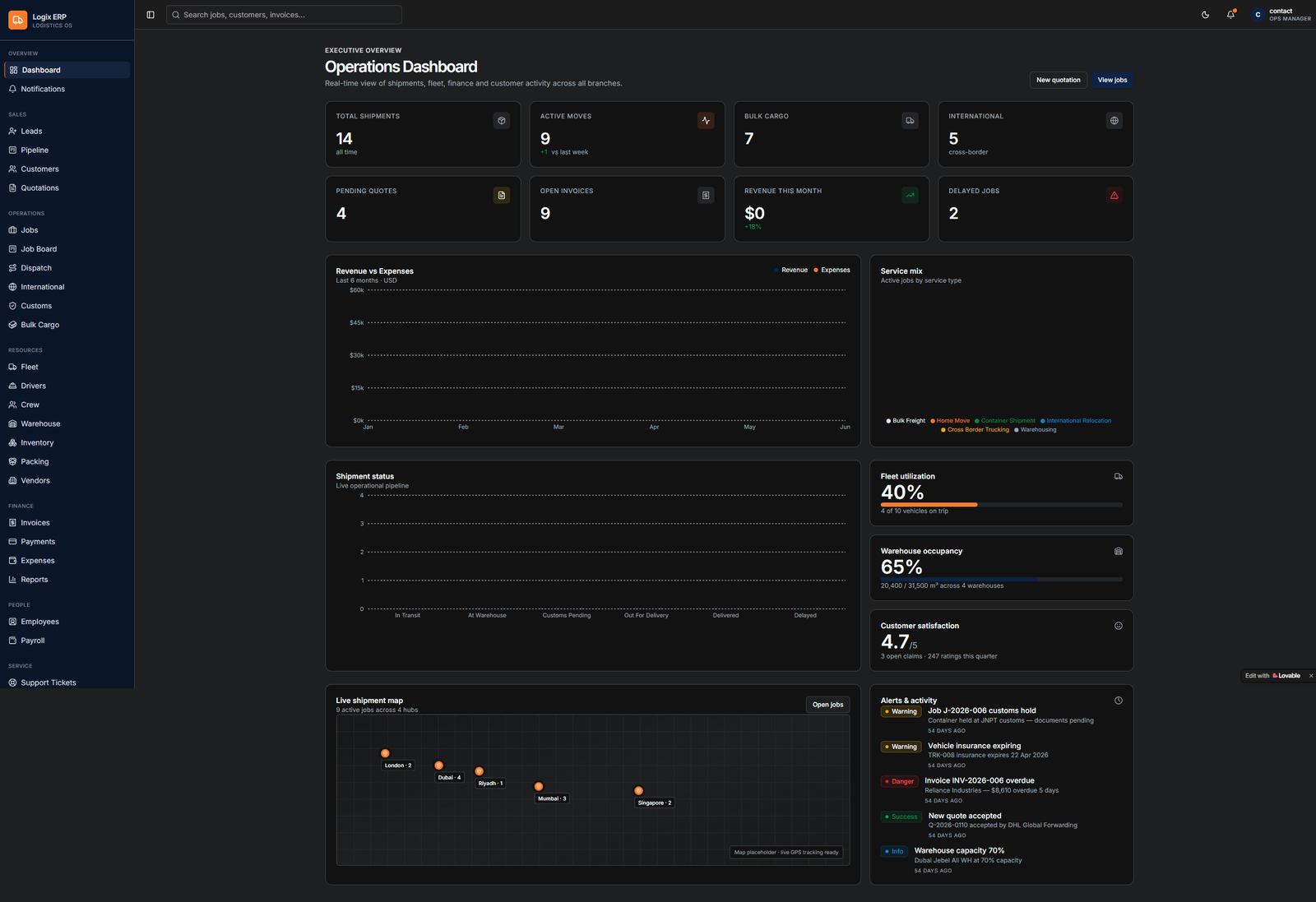The image size is (1316, 902).
Task: Click the Active Moves activity icon
Action: (706, 121)
